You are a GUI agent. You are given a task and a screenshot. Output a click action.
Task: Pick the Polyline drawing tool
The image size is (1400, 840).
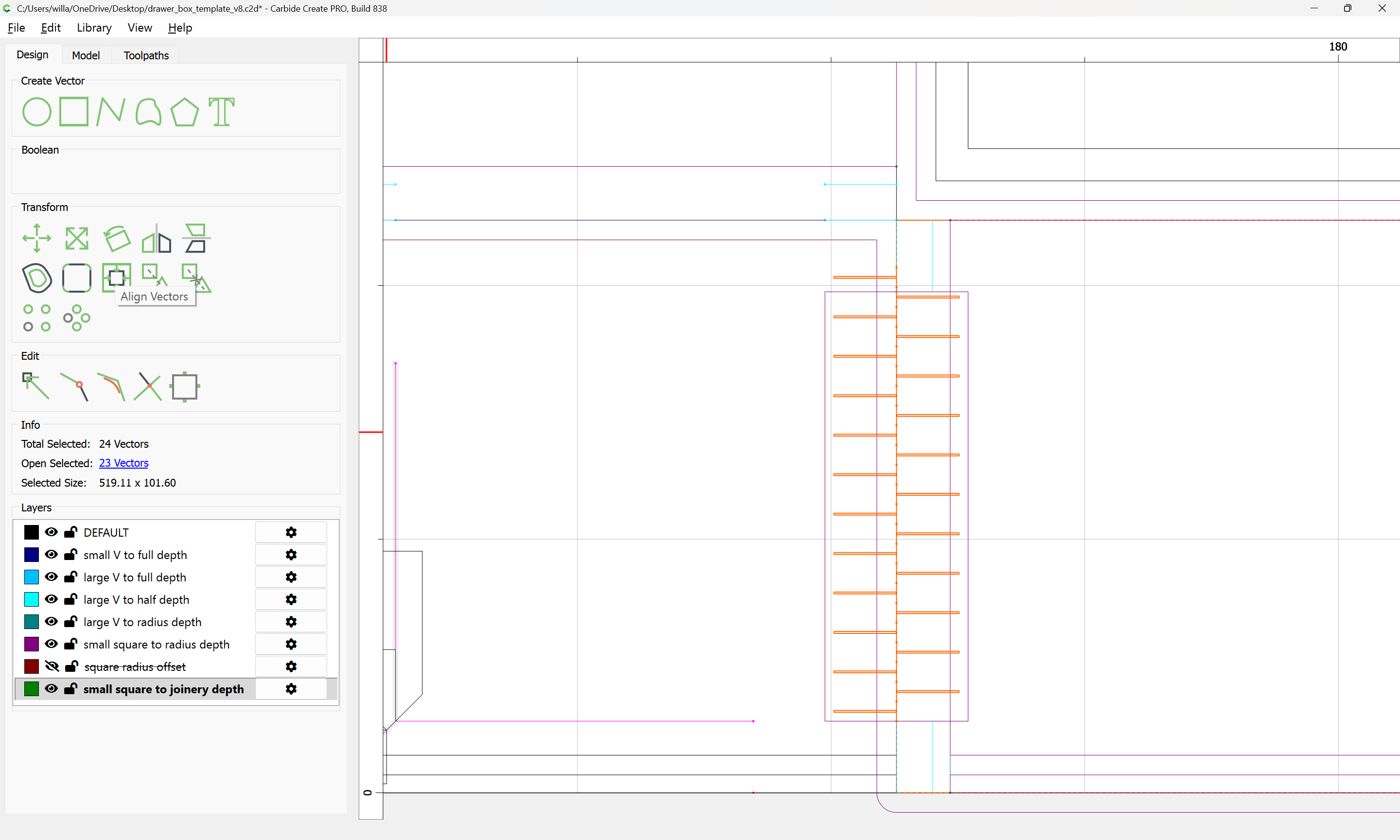[x=111, y=111]
